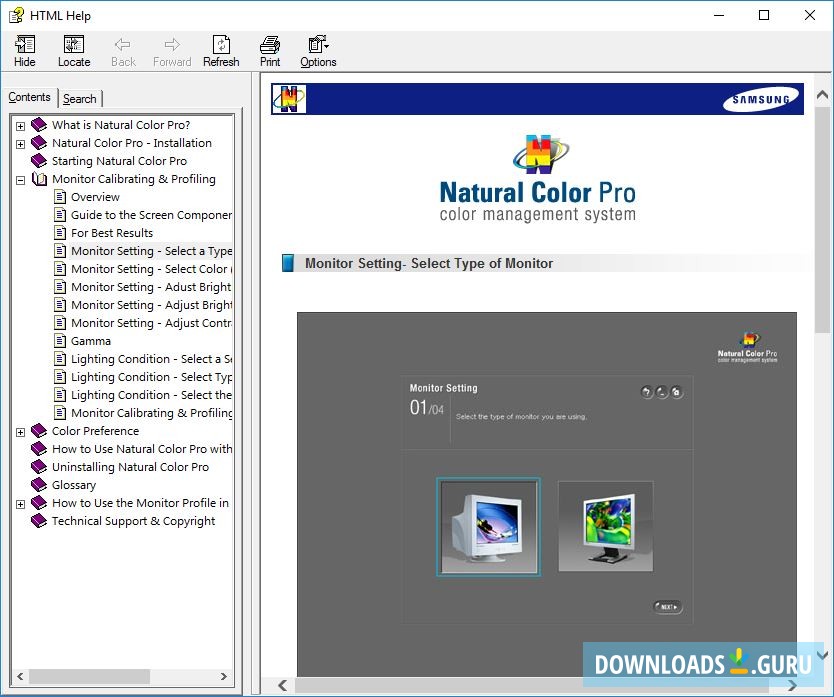834x697 pixels.
Task: Click the CRT monitor thumbnail image
Action: [488, 526]
